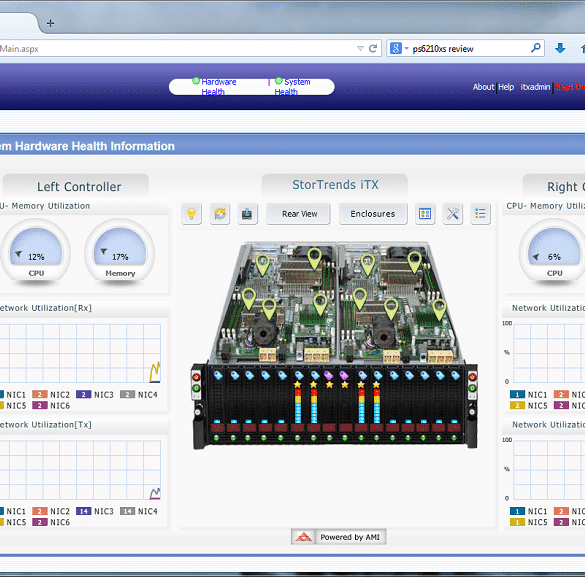Click the last gold star on drive bays

(x=376, y=385)
